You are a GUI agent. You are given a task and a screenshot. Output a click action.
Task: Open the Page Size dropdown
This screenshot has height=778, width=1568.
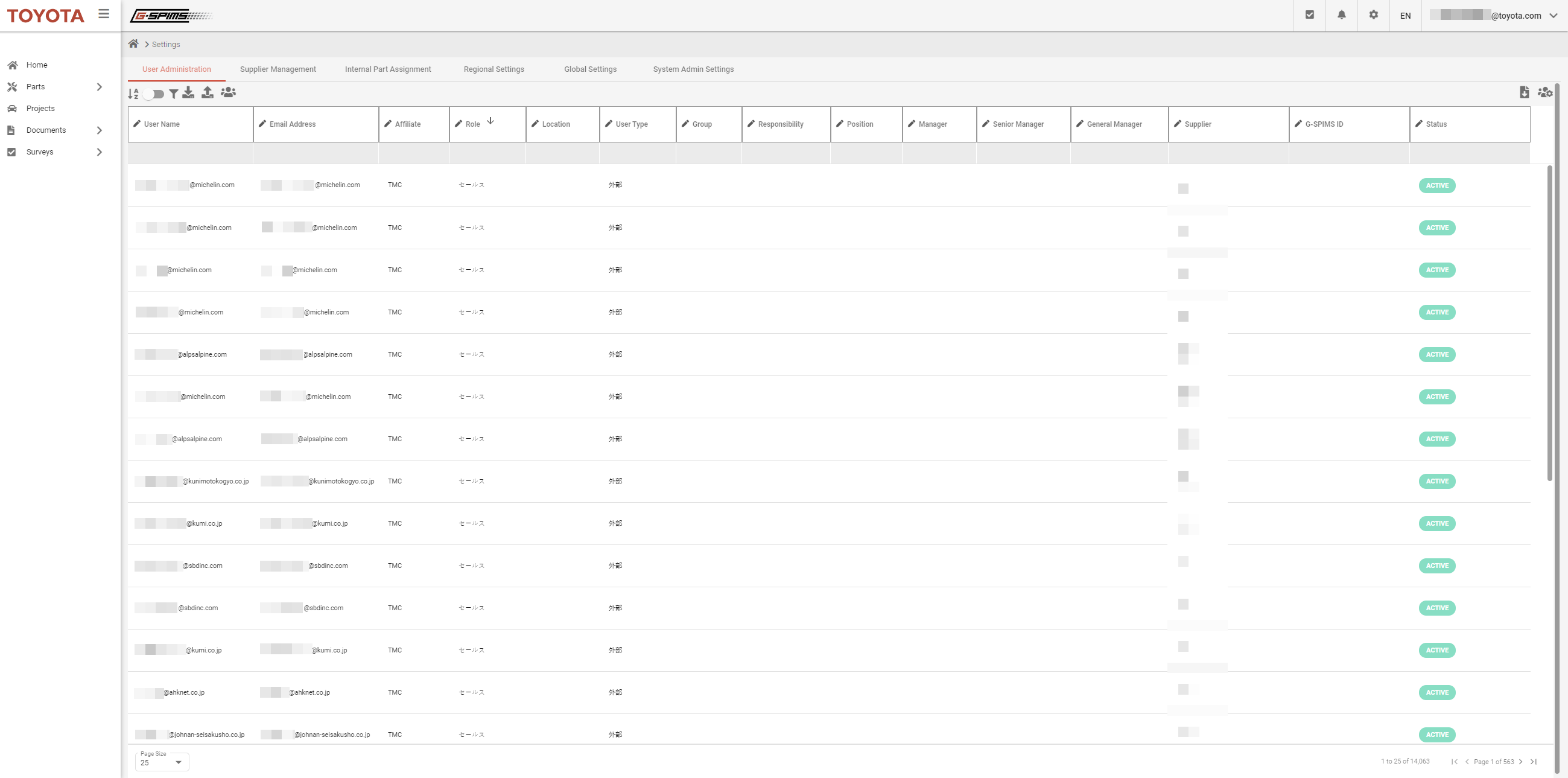(162, 762)
